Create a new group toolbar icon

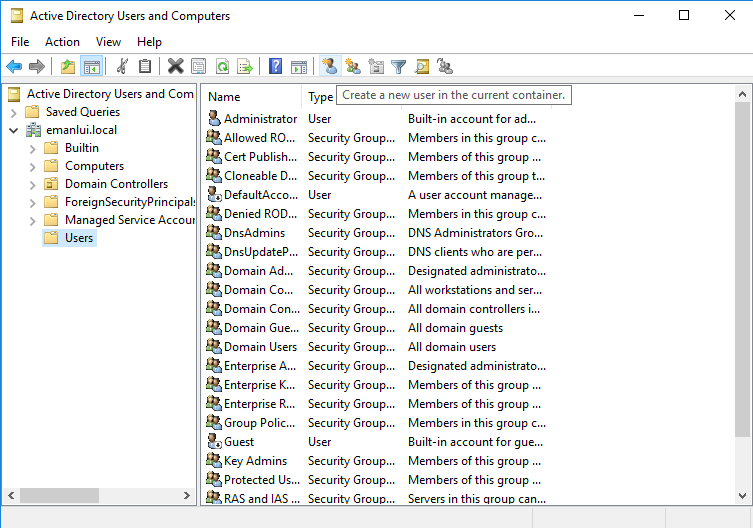352,67
